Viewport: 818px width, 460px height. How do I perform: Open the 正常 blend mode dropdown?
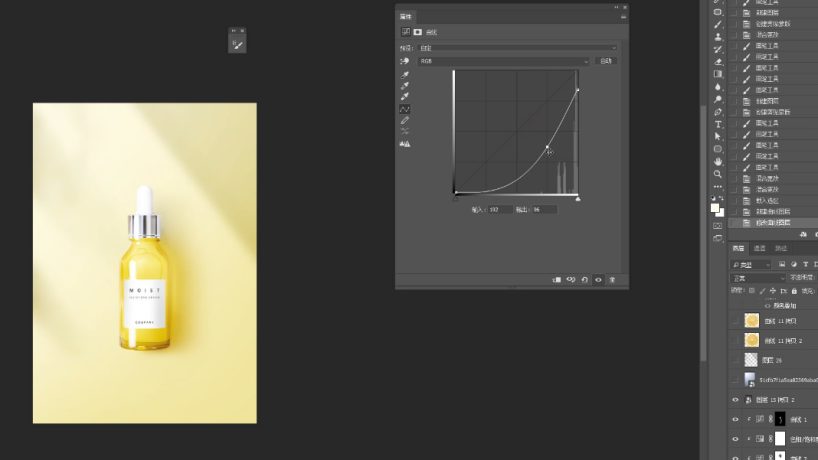click(x=757, y=278)
